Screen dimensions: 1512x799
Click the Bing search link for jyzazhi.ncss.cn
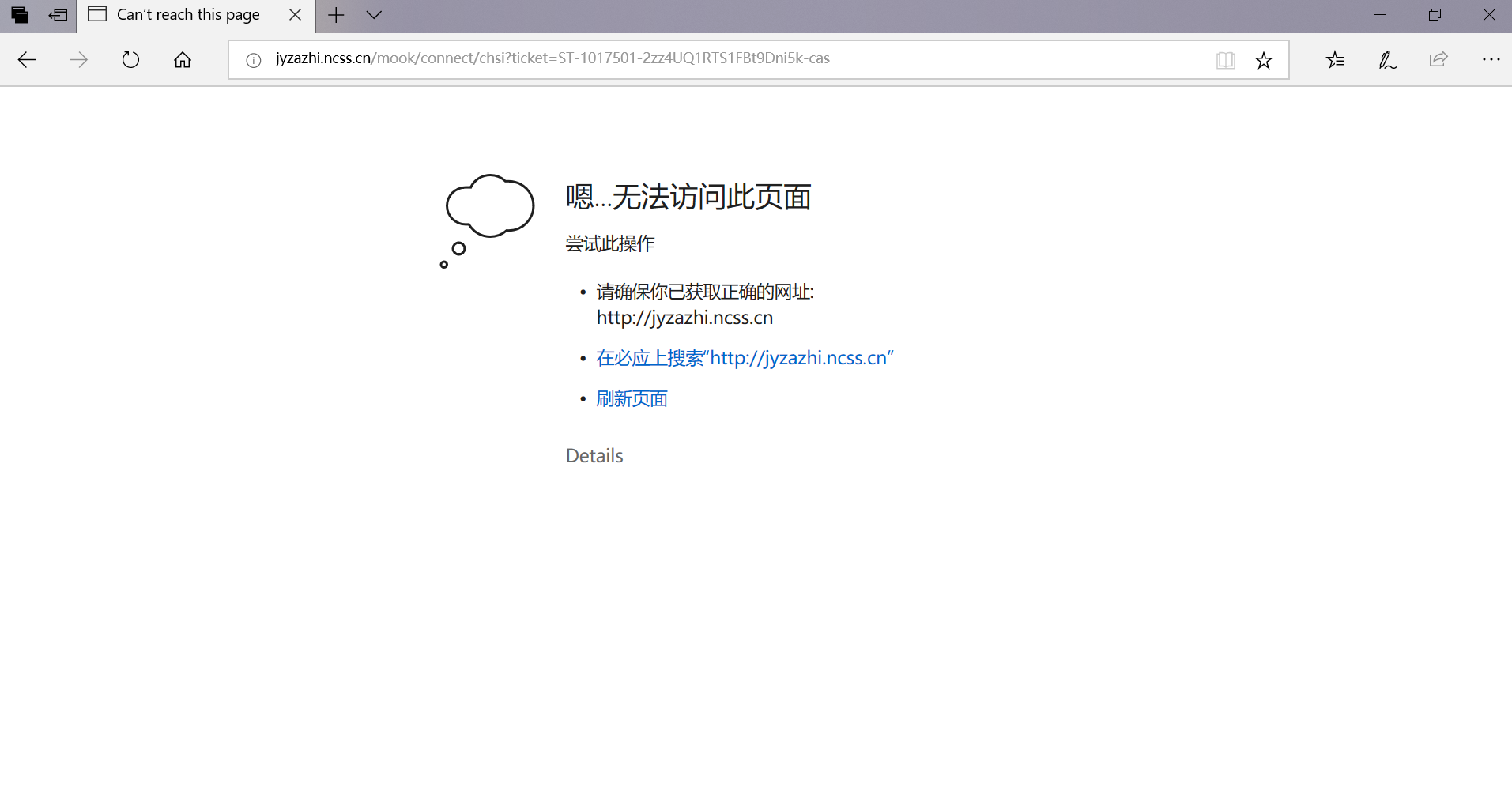pos(744,358)
